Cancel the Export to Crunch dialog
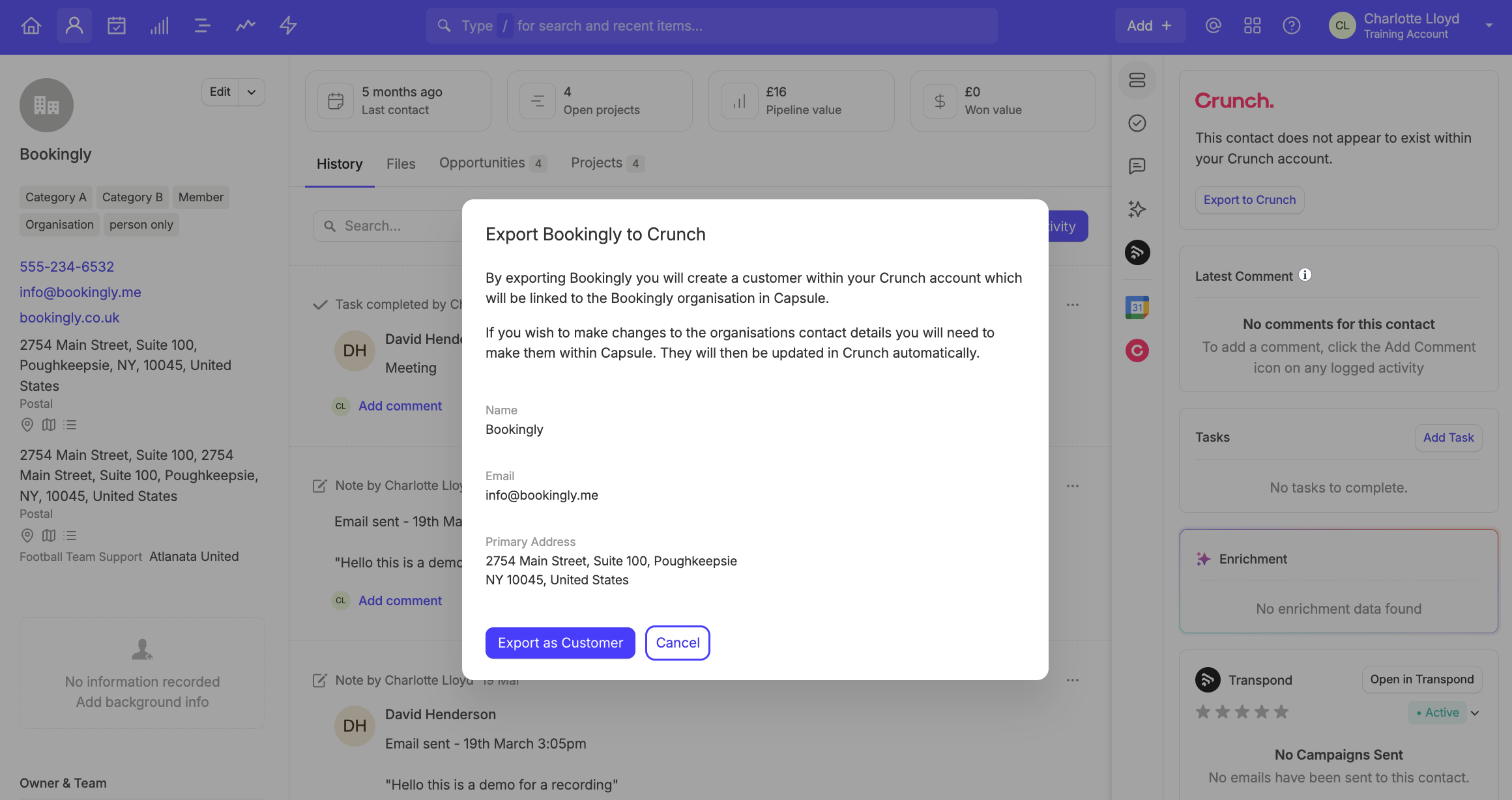This screenshot has width=1512, height=800. click(x=678, y=643)
